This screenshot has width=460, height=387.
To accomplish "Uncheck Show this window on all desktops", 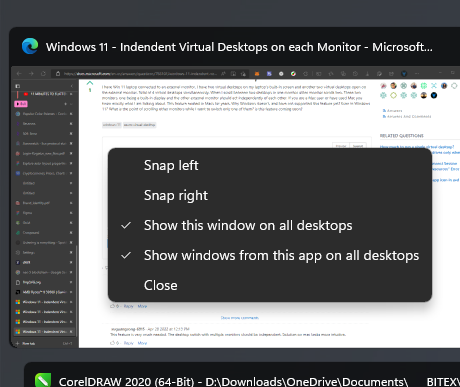I will tap(270, 225).
